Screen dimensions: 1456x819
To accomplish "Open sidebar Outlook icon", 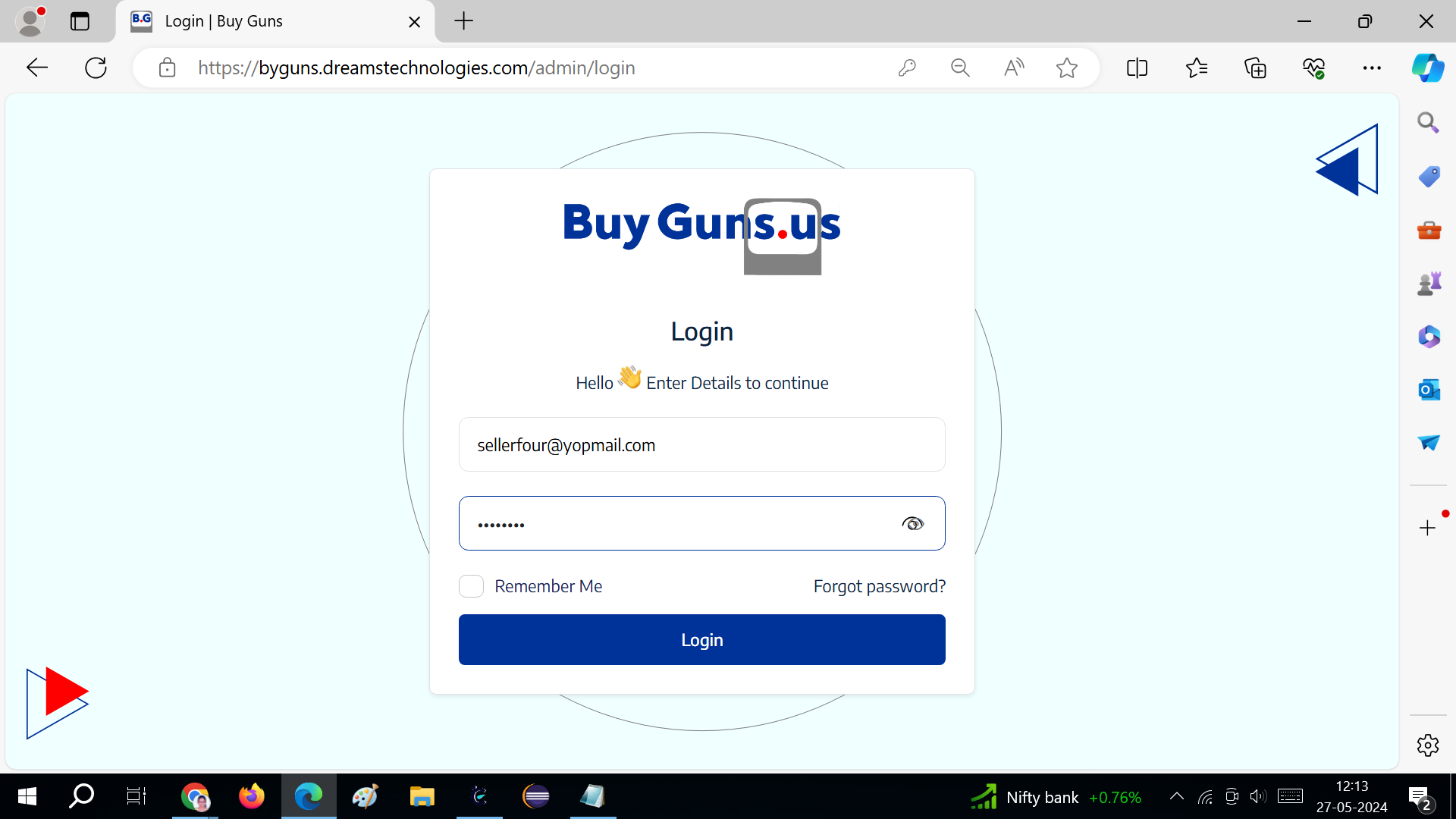I will pos(1429,390).
